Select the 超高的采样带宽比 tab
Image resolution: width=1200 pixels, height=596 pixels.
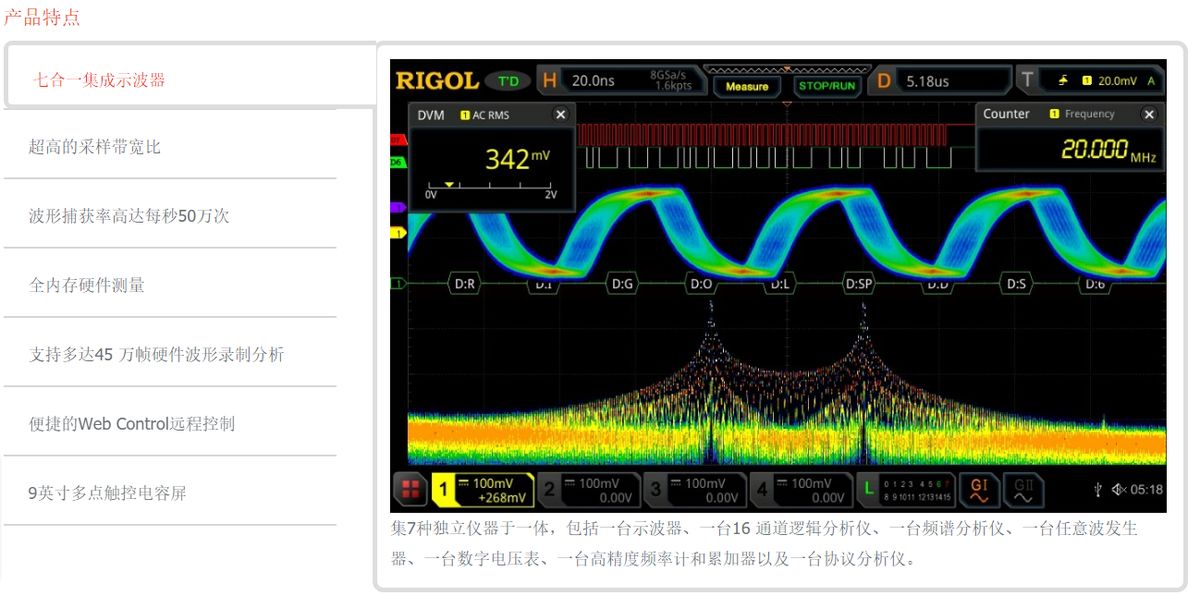pos(94,147)
